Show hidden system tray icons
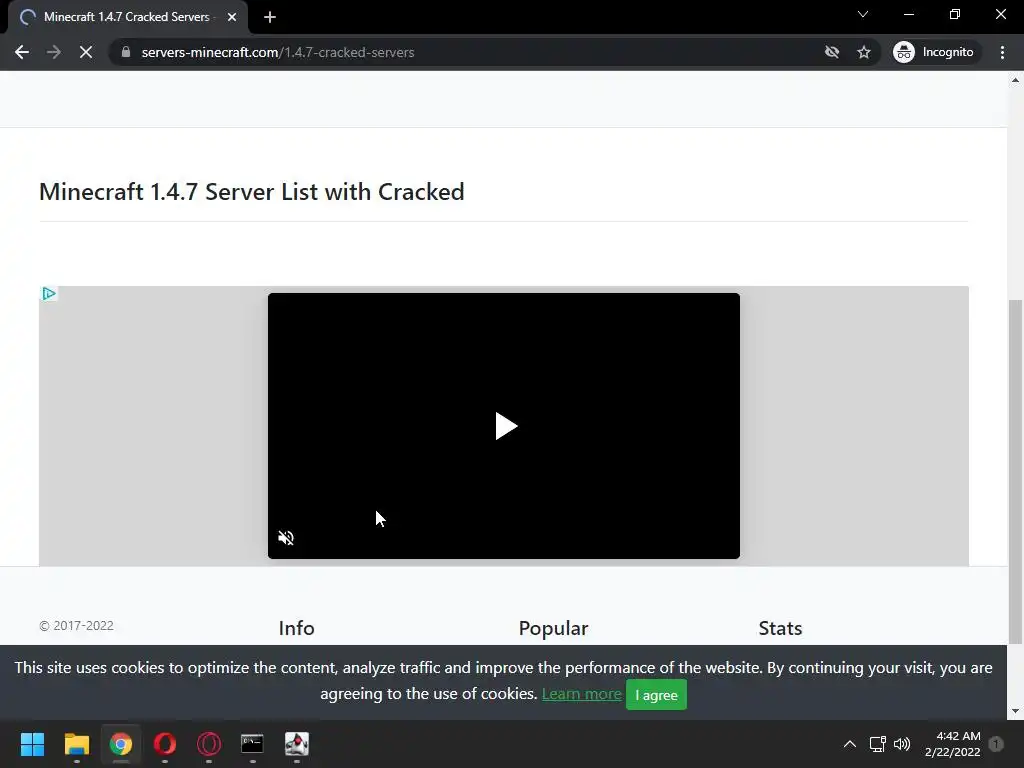Screen dimensions: 1024x768 (850, 744)
